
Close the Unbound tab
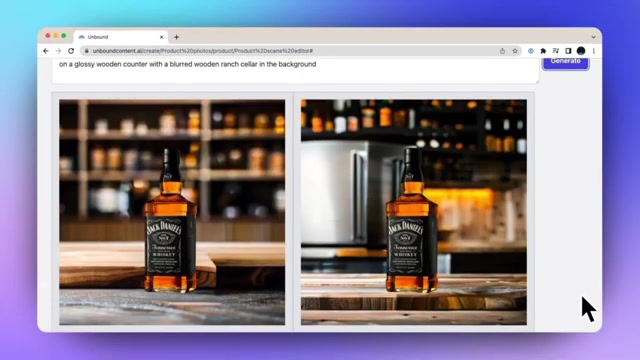coord(161,37)
